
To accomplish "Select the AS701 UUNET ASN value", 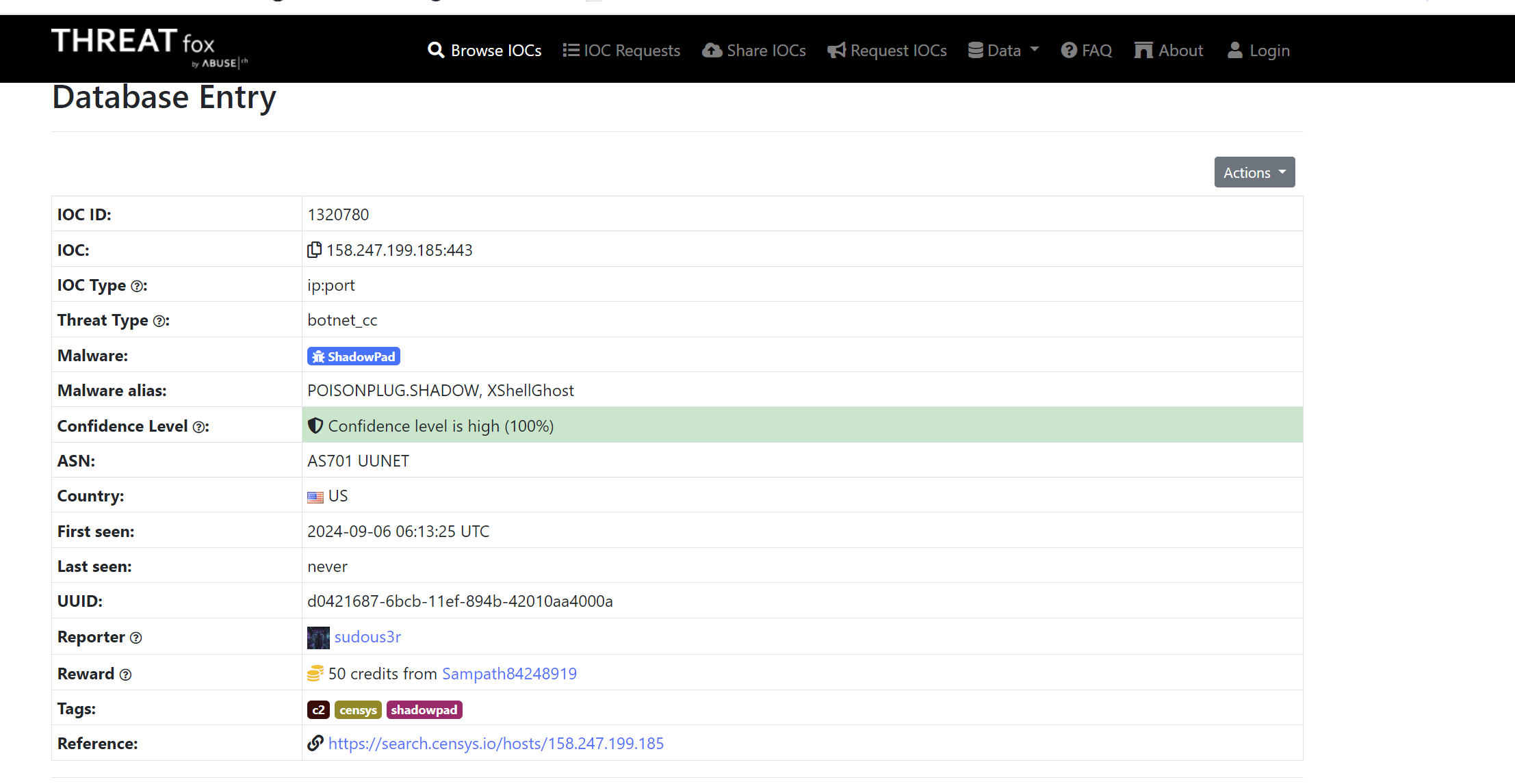I will coord(358,461).
